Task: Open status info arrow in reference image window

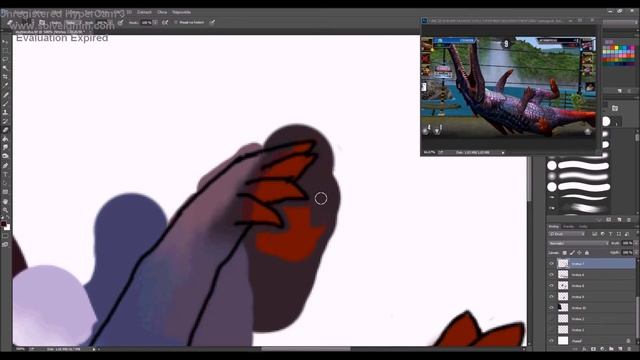Action: 503,153
